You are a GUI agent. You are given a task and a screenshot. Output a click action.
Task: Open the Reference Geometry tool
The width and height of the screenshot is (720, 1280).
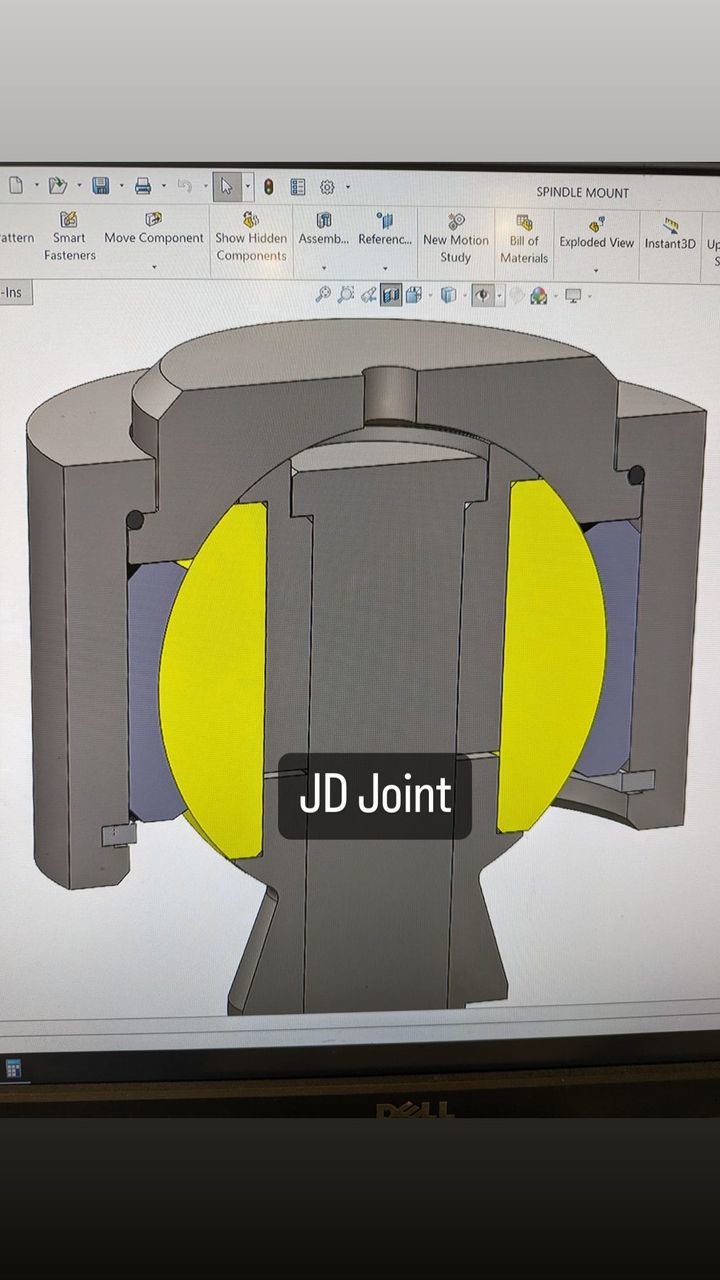click(x=385, y=230)
